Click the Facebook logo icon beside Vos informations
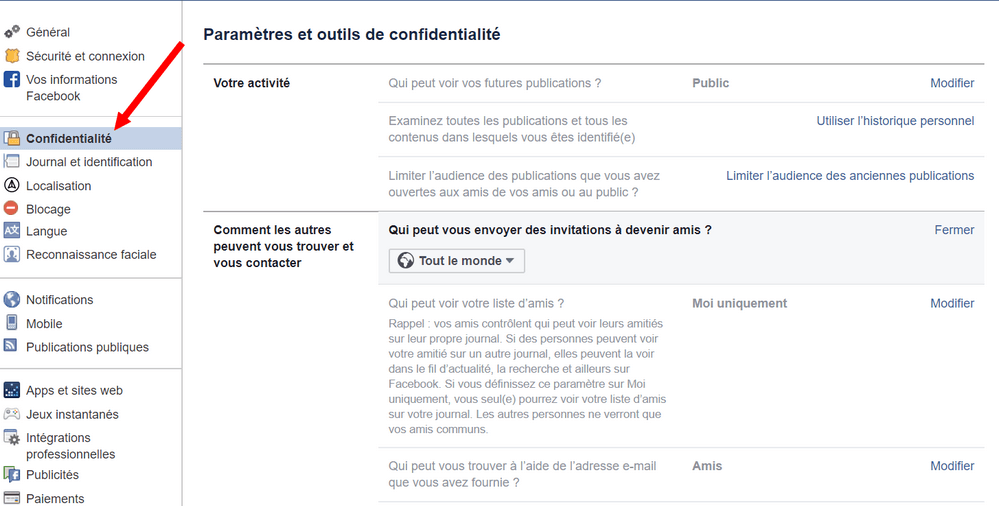 [11, 80]
